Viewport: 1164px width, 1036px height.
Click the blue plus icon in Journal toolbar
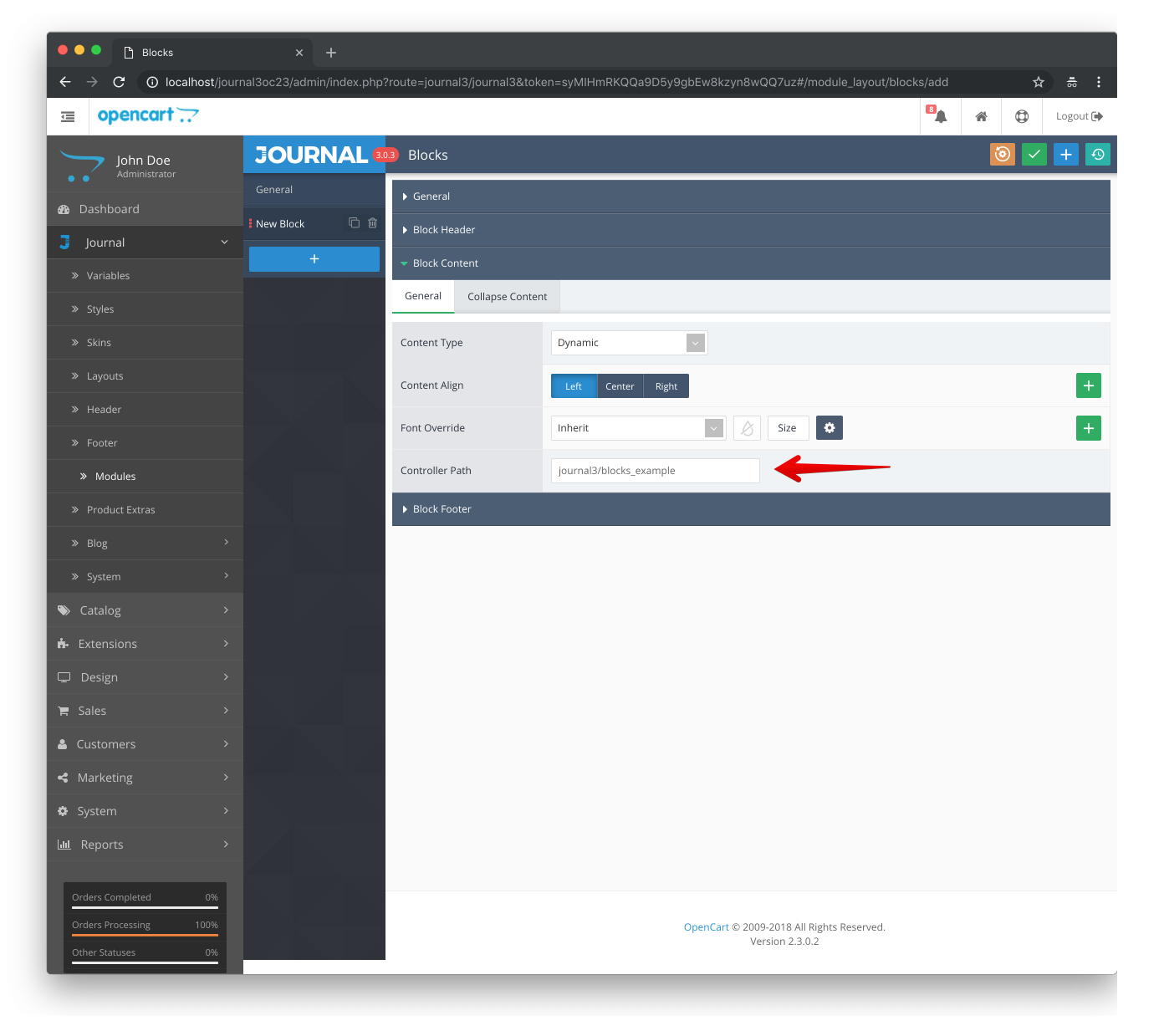coord(1066,155)
